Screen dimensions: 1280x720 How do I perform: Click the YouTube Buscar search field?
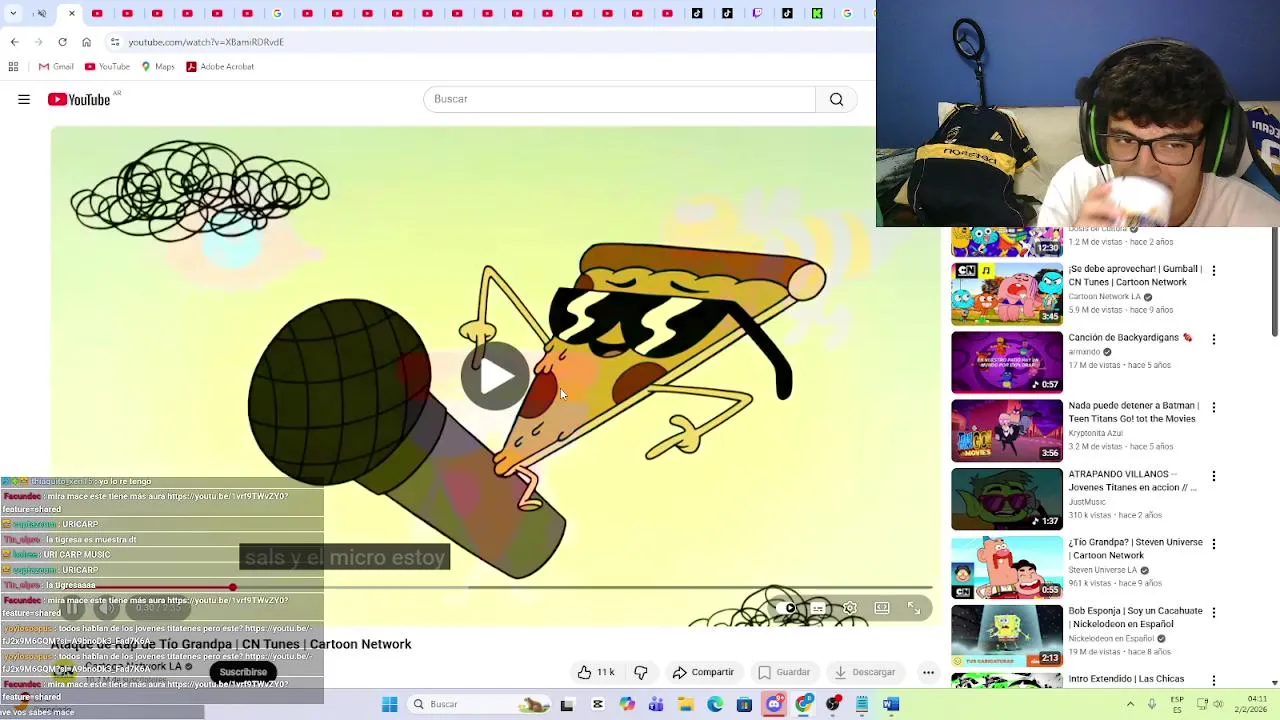619,99
